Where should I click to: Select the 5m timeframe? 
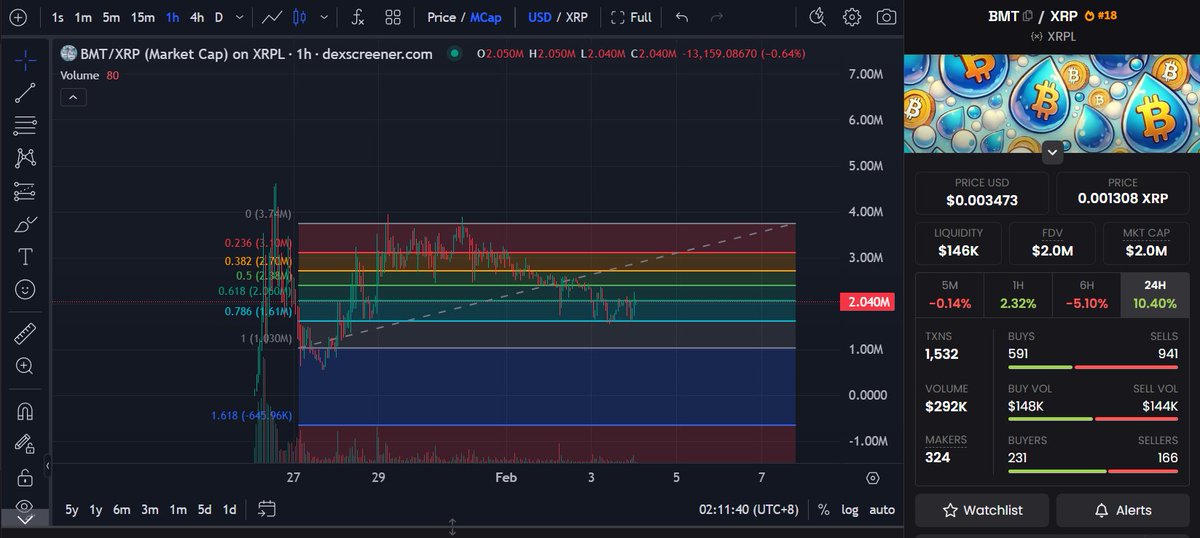[112, 17]
